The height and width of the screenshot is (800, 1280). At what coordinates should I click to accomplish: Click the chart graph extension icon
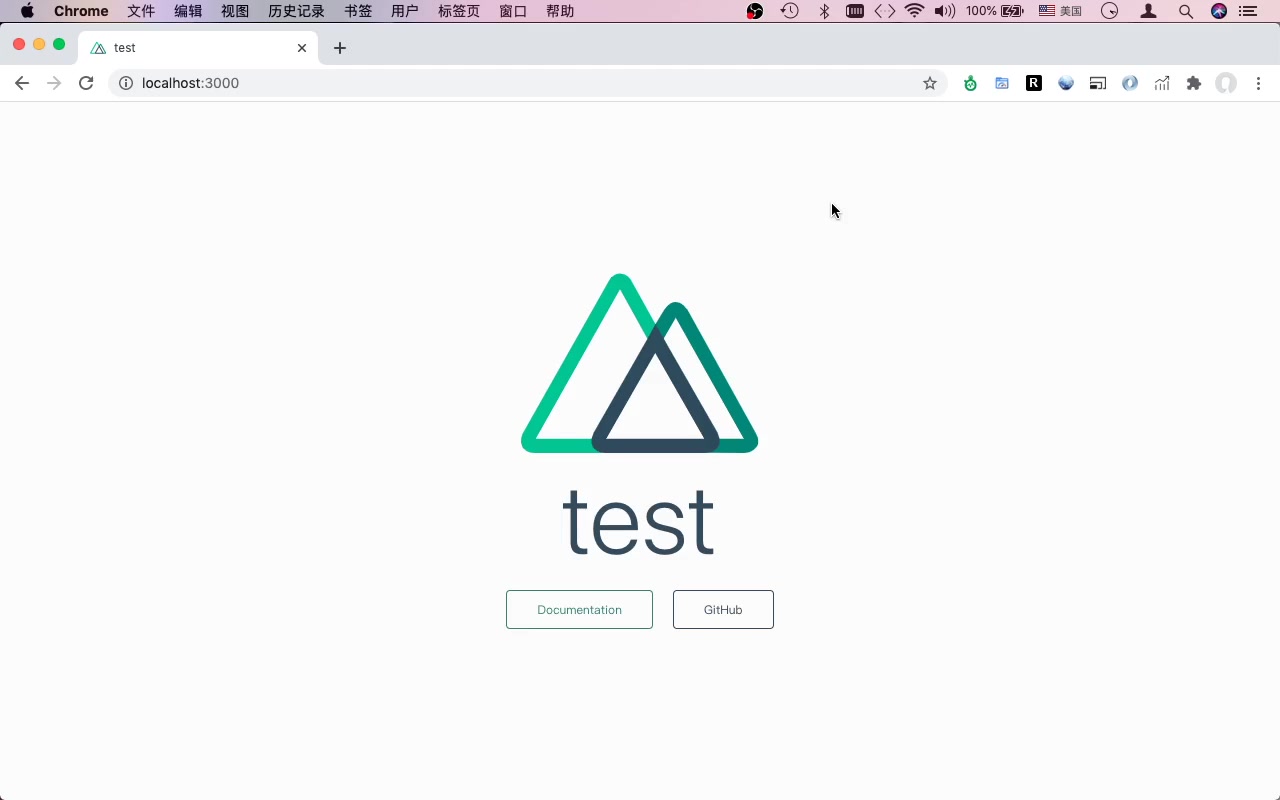click(x=1162, y=83)
